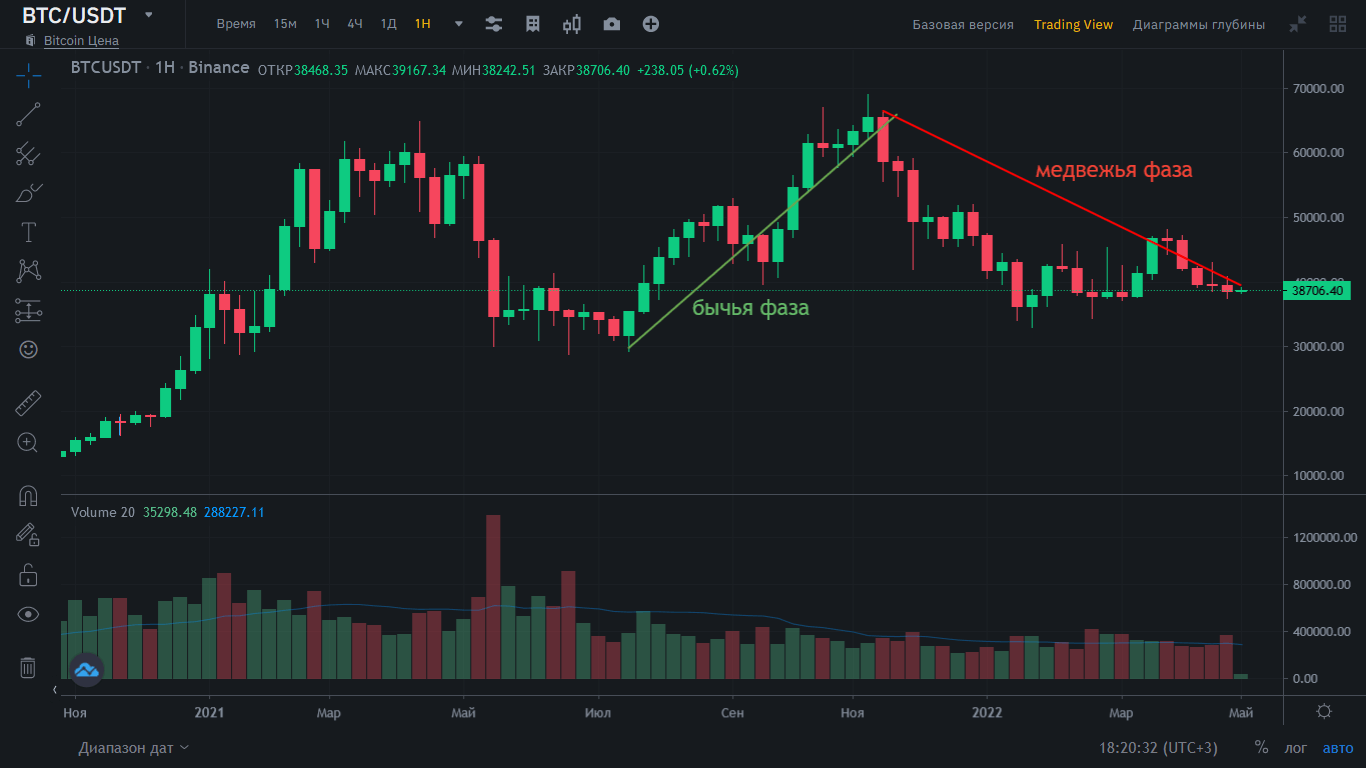Switch to the Базовая версия tab
1366x768 pixels.
[962, 24]
